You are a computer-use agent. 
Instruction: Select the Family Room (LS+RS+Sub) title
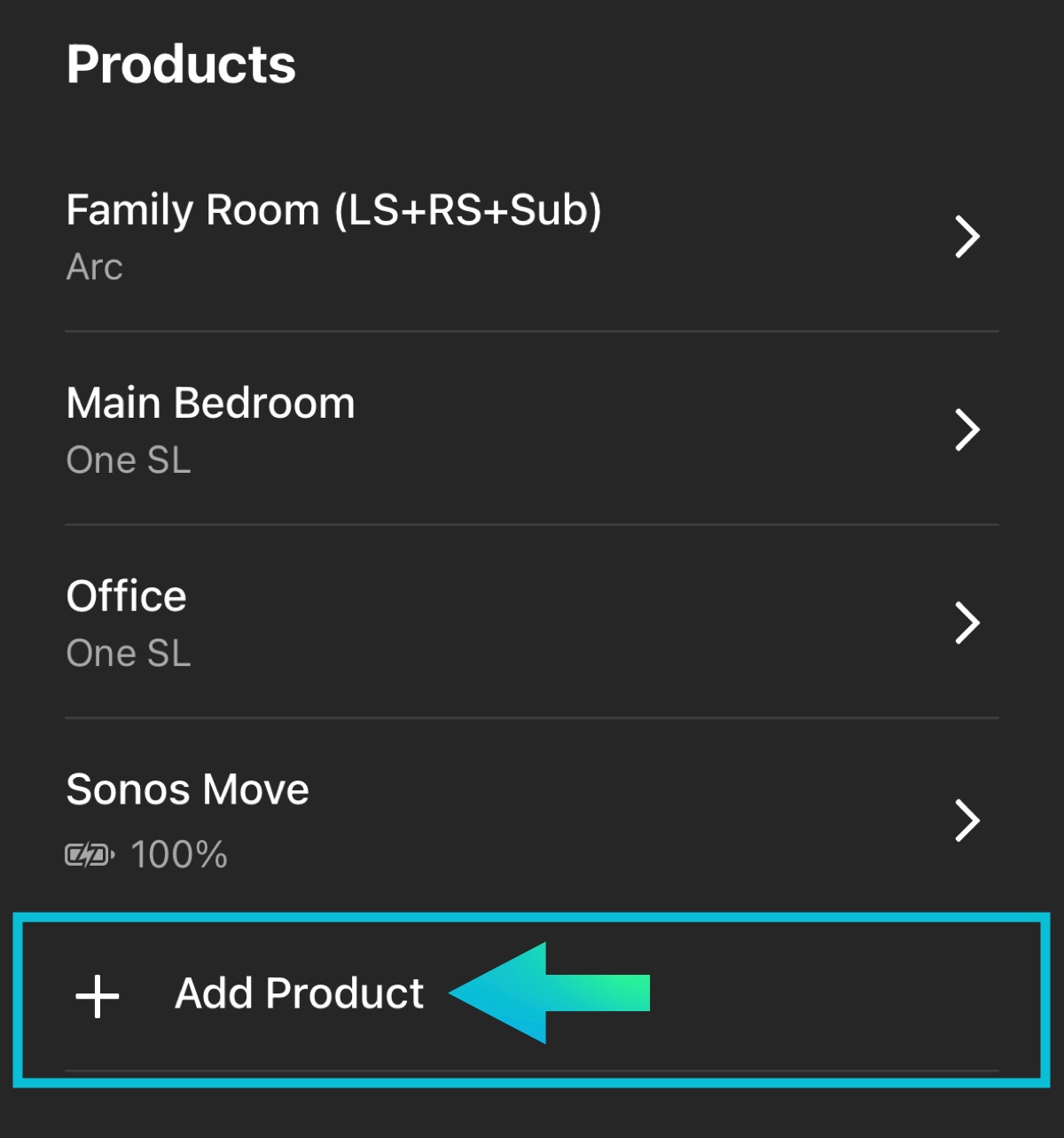coord(333,210)
